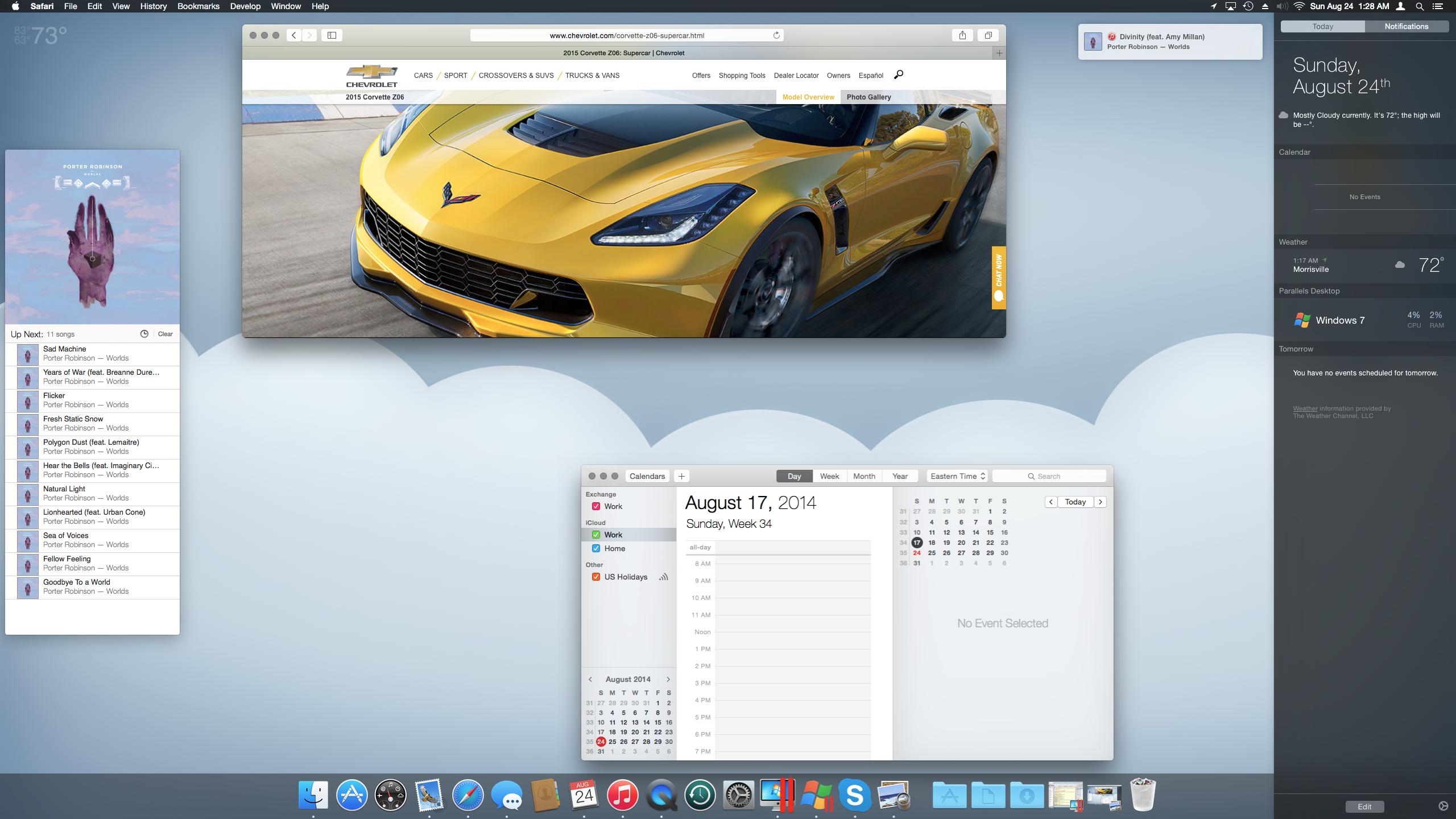Image resolution: width=1456 pixels, height=819 pixels.
Task: Disable the US Holidays calendar
Action: pyautogui.click(x=596, y=577)
